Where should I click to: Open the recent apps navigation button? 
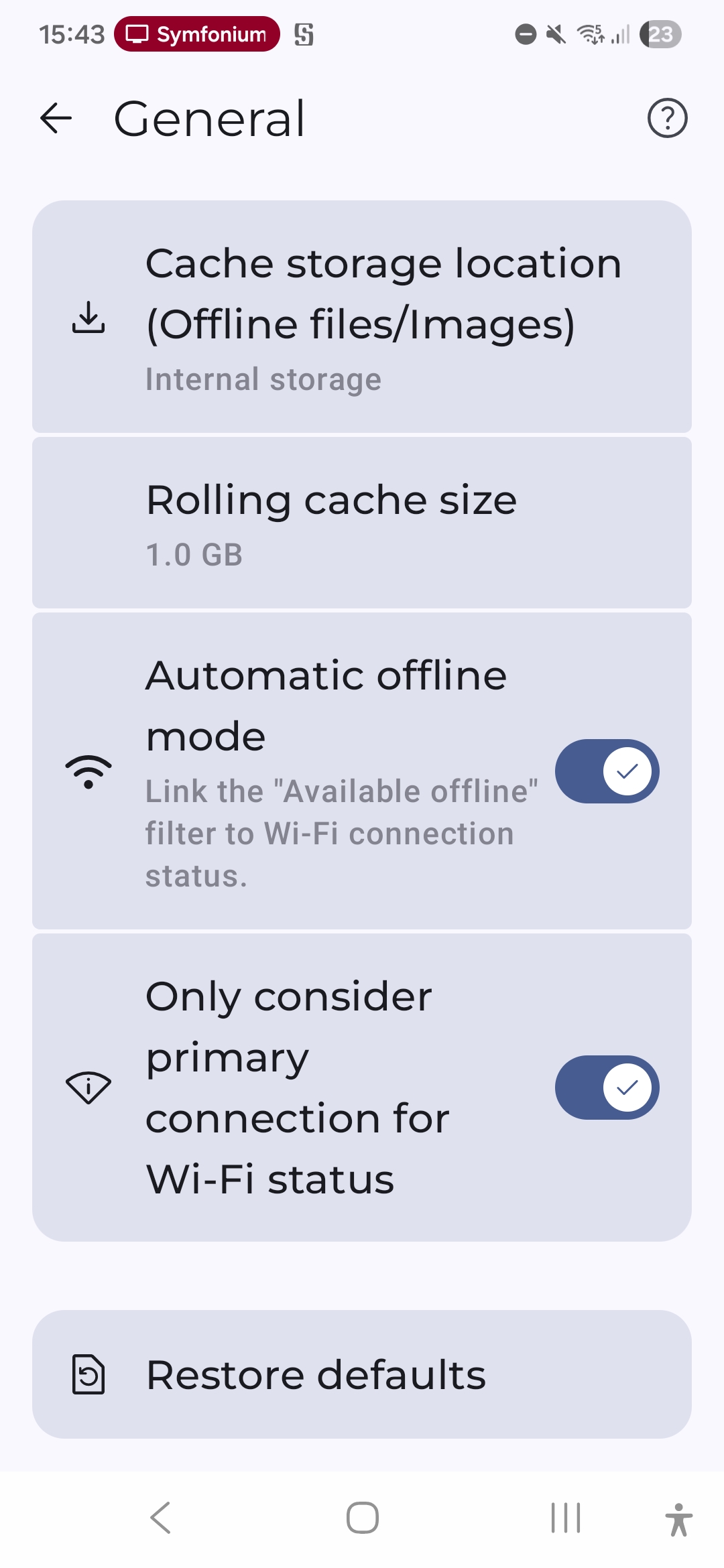(x=565, y=1518)
